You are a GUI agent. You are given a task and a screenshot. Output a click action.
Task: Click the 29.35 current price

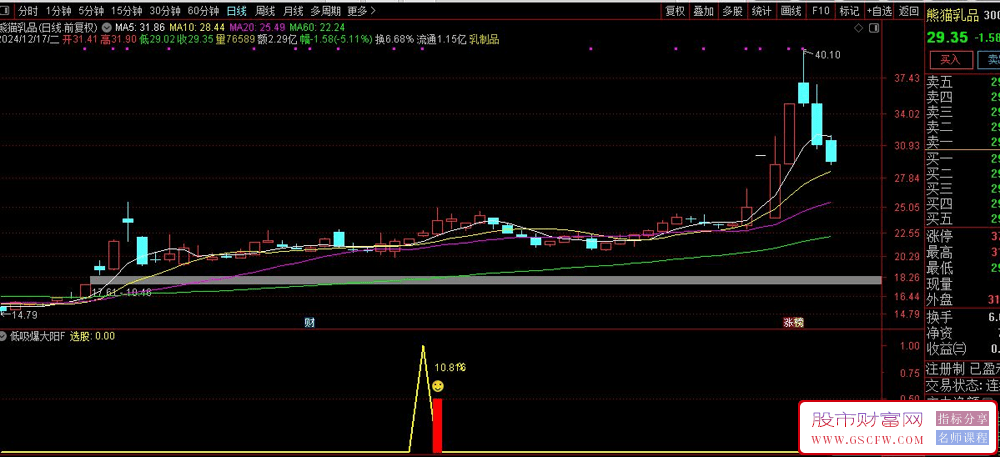[947, 37]
